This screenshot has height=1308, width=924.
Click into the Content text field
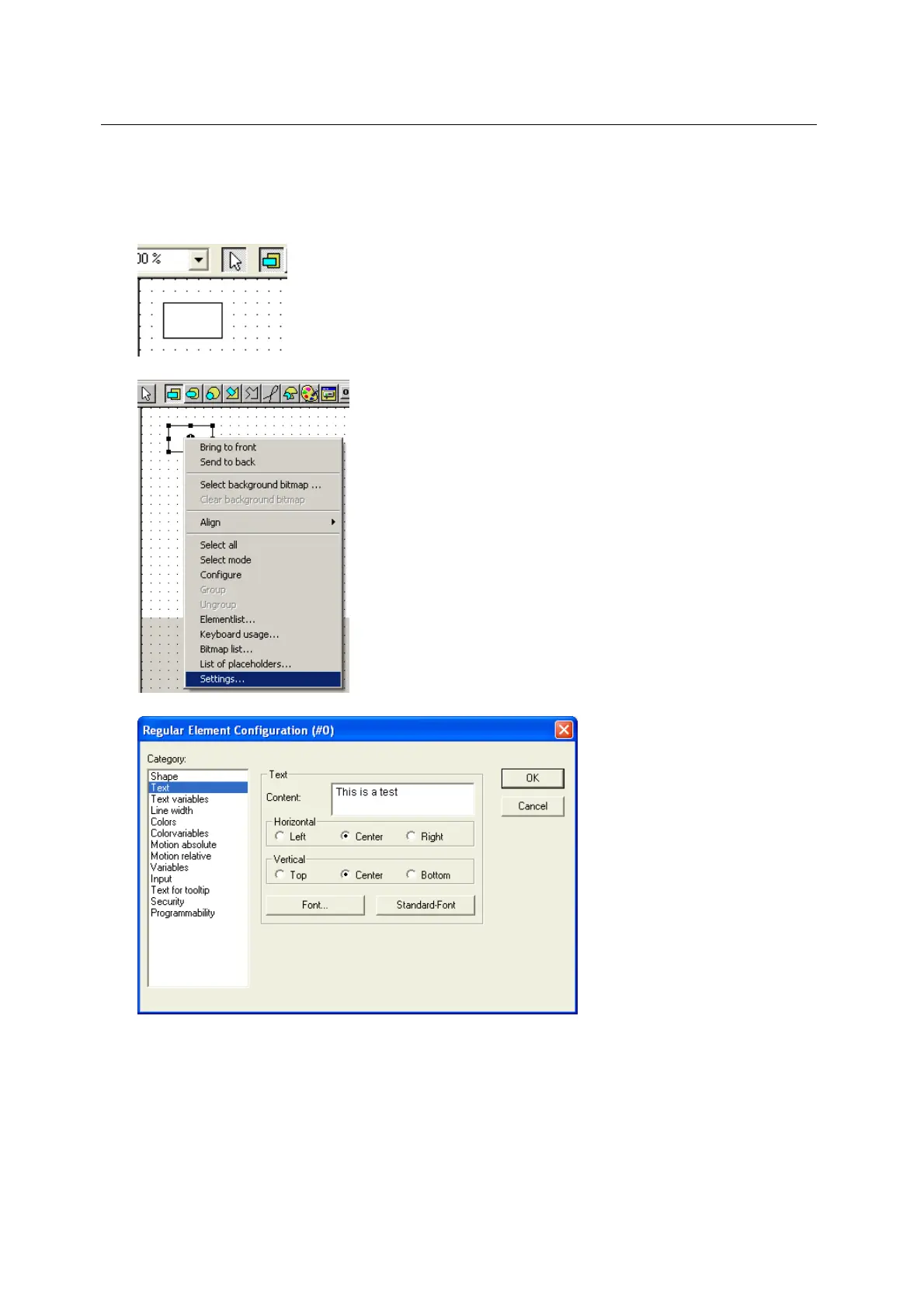coord(402,799)
